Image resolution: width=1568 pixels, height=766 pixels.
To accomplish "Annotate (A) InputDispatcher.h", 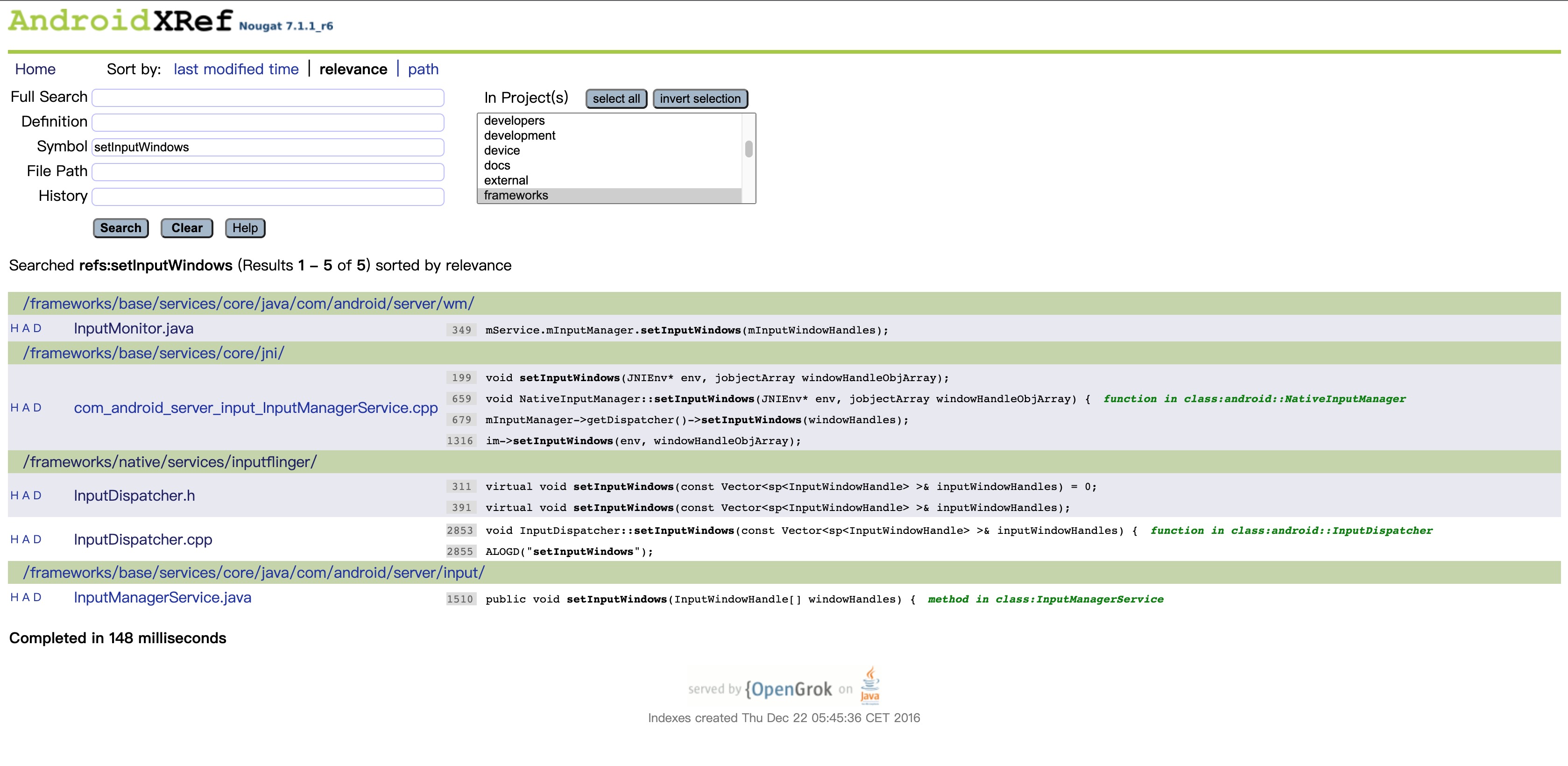I will [26, 495].
